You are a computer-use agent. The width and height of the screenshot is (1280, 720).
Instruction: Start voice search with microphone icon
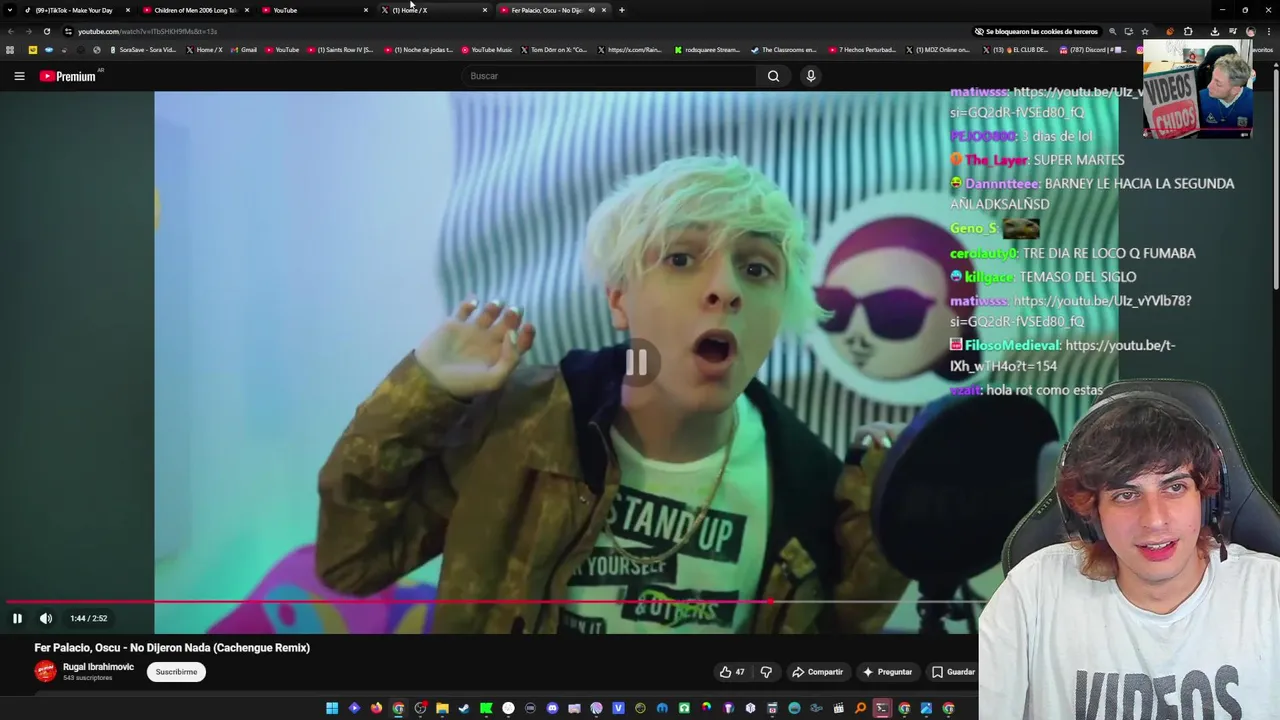[x=811, y=76]
